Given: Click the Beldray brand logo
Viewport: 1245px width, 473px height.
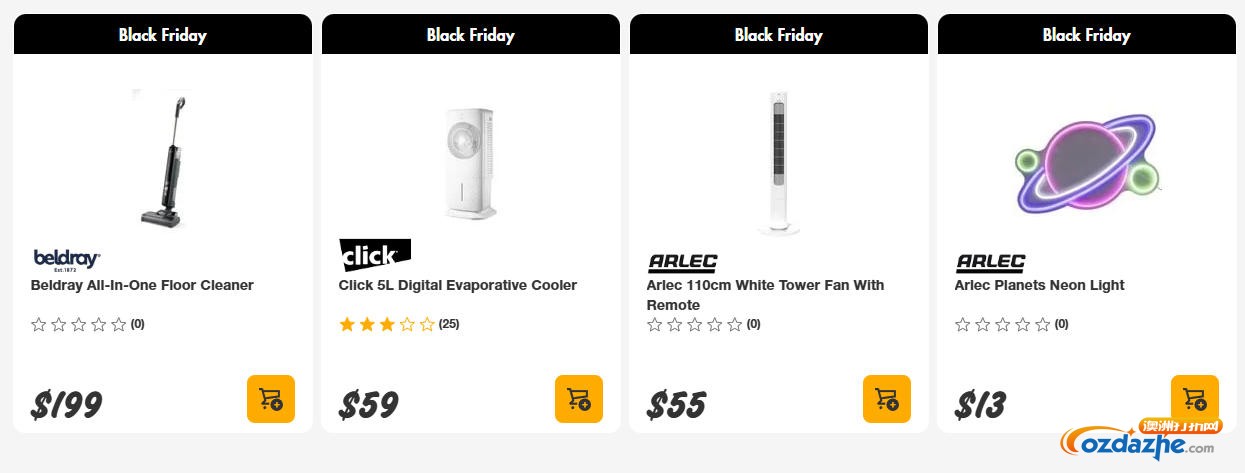Looking at the screenshot, I should (x=67, y=260).
